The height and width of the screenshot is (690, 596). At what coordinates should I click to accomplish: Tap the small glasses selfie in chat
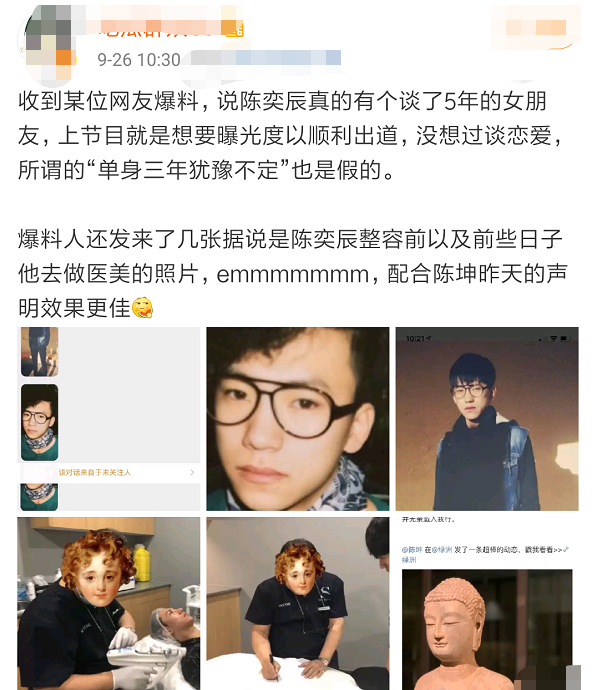pos(40,422)
